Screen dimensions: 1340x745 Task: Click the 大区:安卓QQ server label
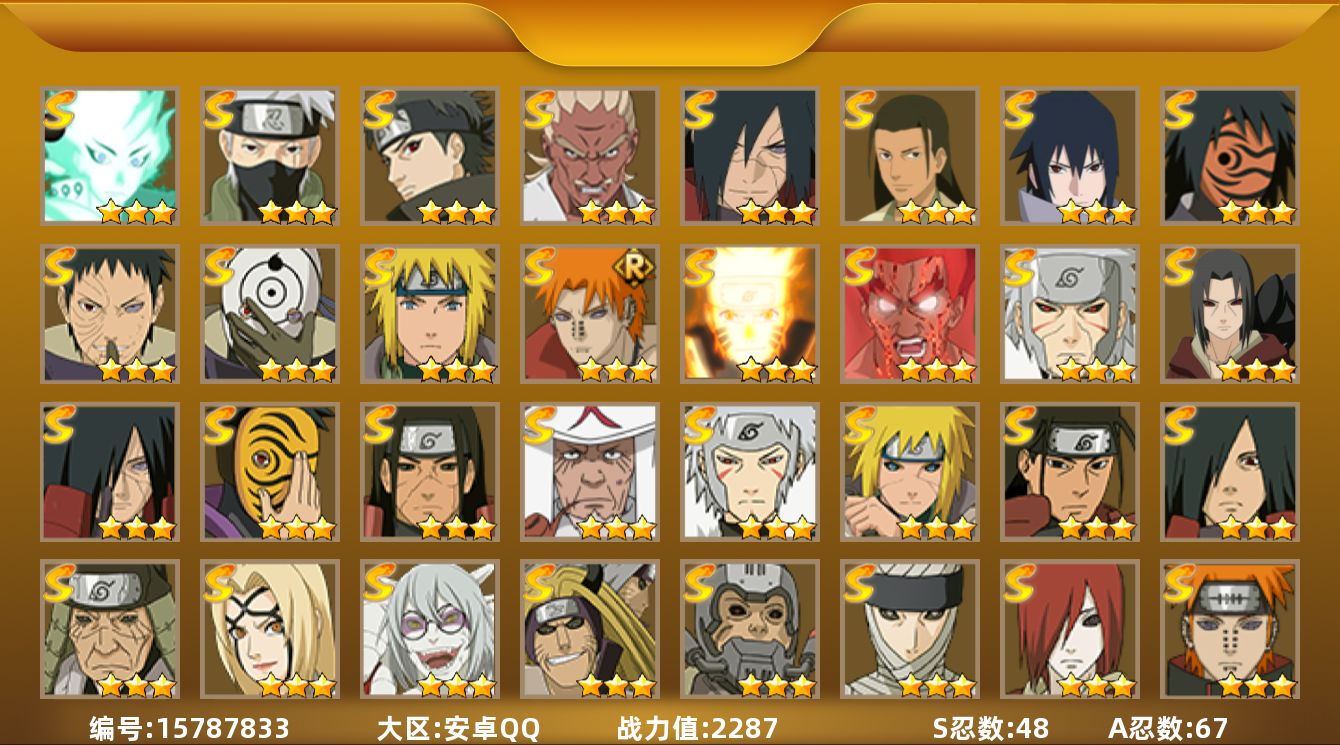click(x=458, y=728)
